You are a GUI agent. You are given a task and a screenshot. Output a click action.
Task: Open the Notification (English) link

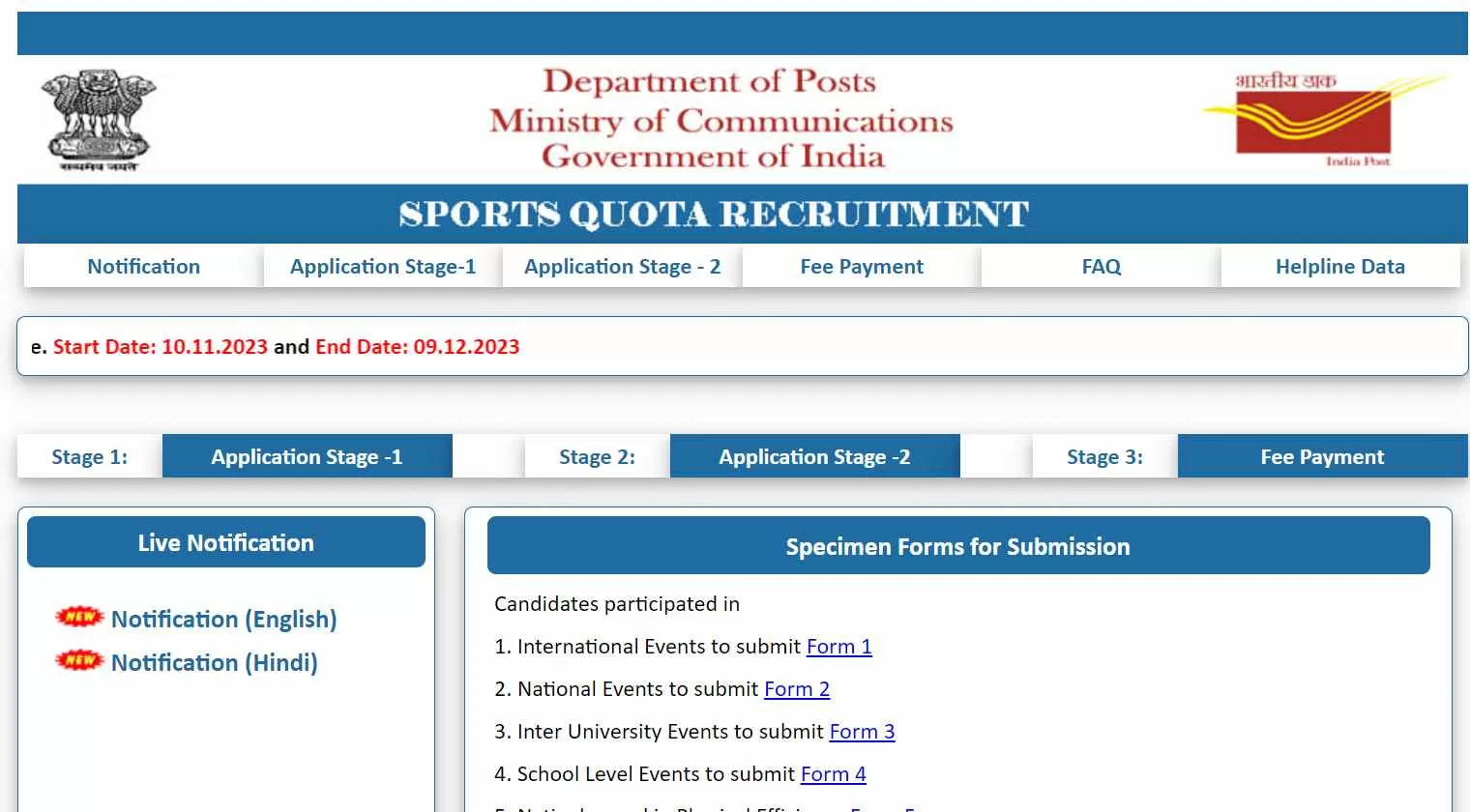point(224,619)
